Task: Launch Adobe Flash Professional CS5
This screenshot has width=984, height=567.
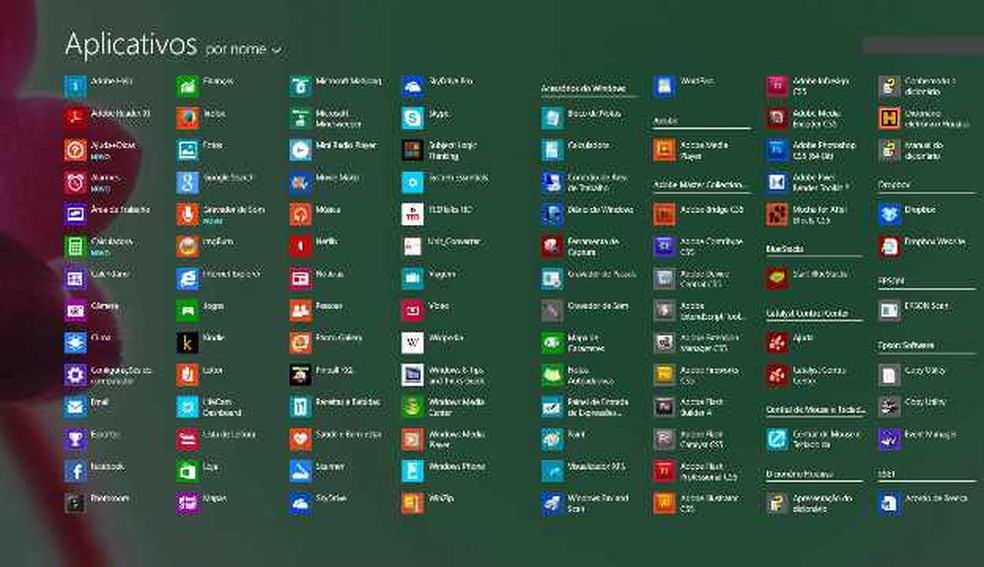Action: [x=695, y=471]
